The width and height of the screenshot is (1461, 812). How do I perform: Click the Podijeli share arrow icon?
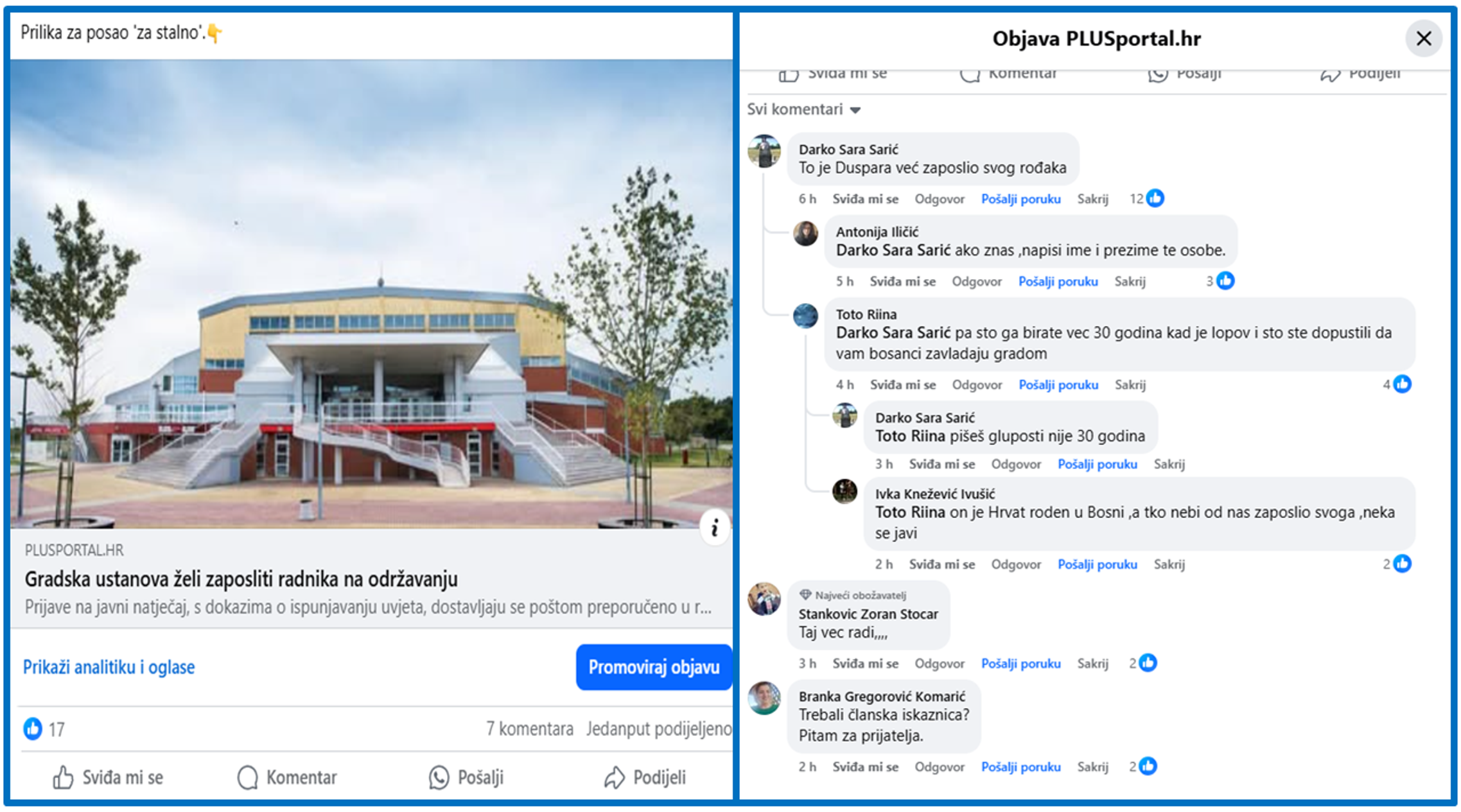click(x=615, y=777)
